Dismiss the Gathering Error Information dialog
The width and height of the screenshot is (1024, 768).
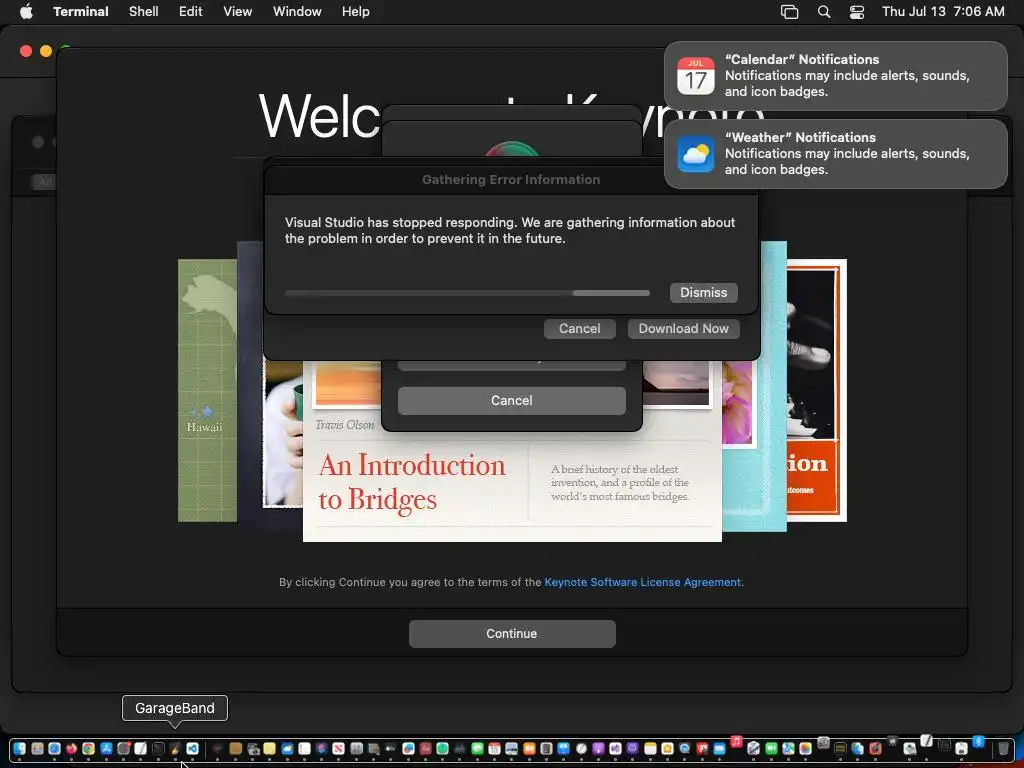[x=703, y=293]
